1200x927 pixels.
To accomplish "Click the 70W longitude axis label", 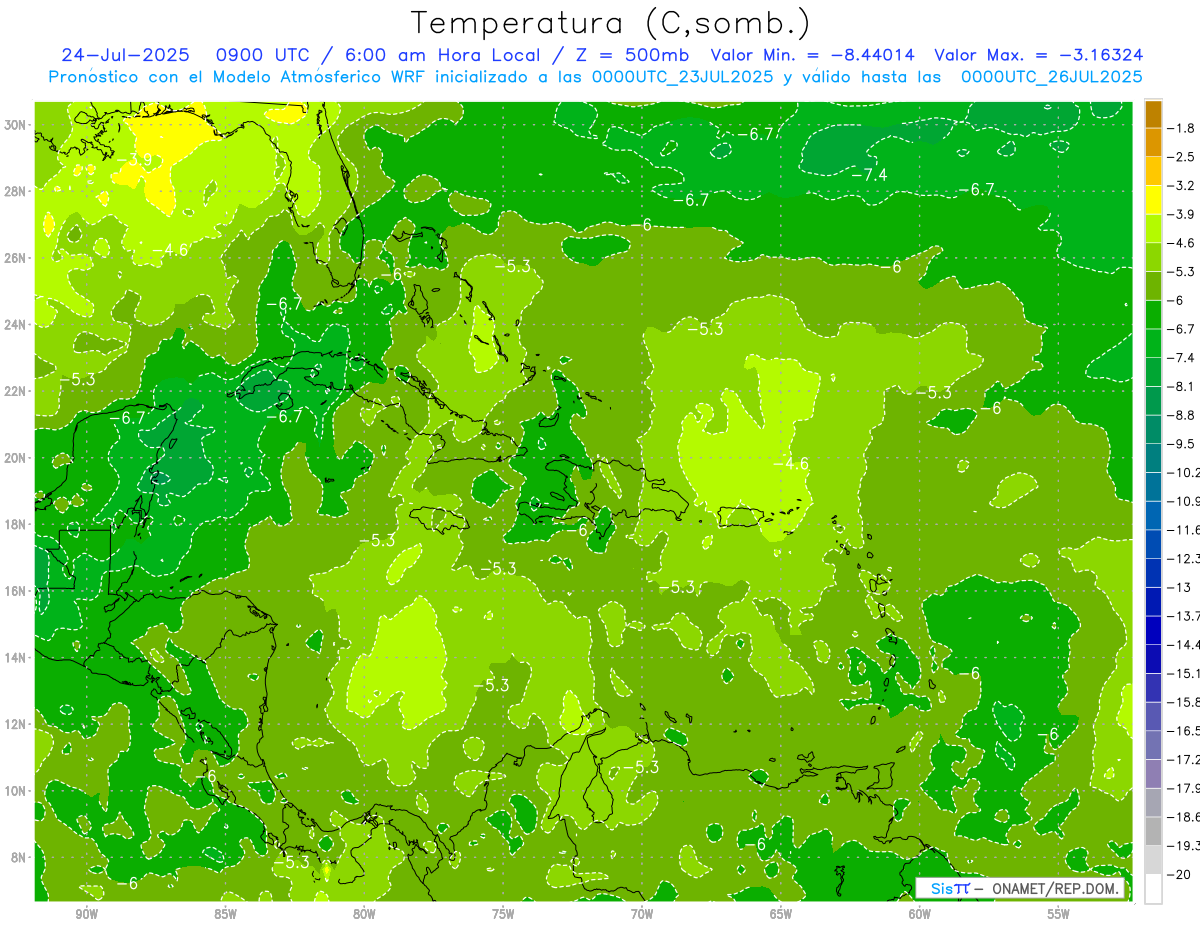I will (x=642, y=914).
